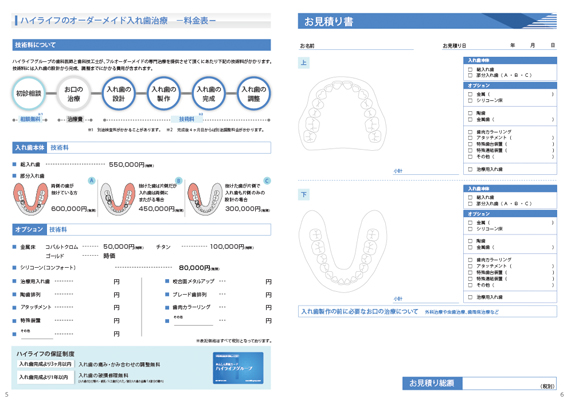Check 部分入れ歯 (A・B・C) in 下 section
This screenshot has height=400, width=565.
[470, 204]
